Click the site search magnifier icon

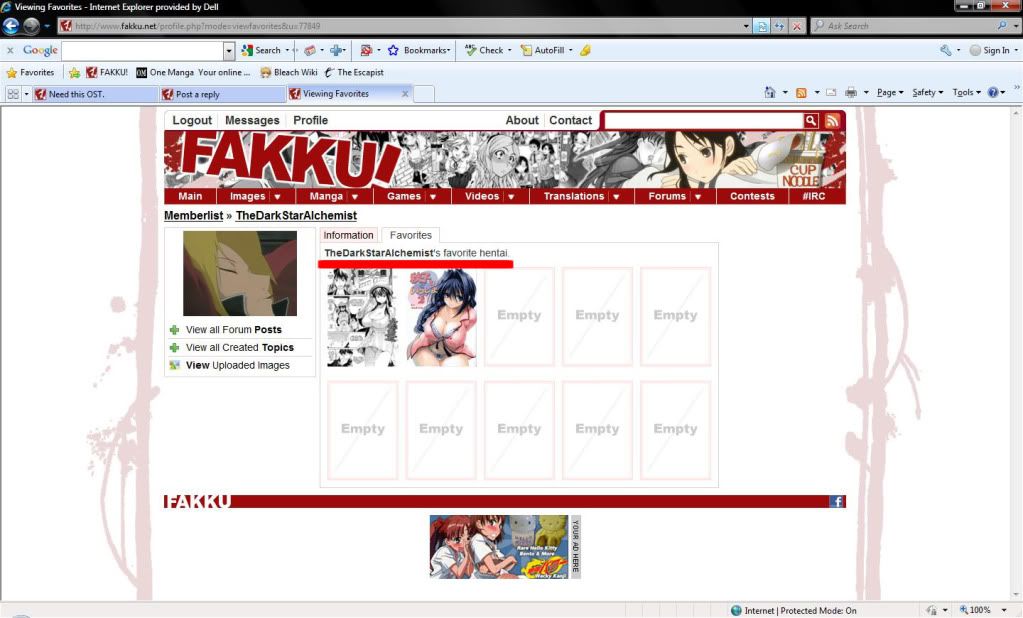pos(811,121)
